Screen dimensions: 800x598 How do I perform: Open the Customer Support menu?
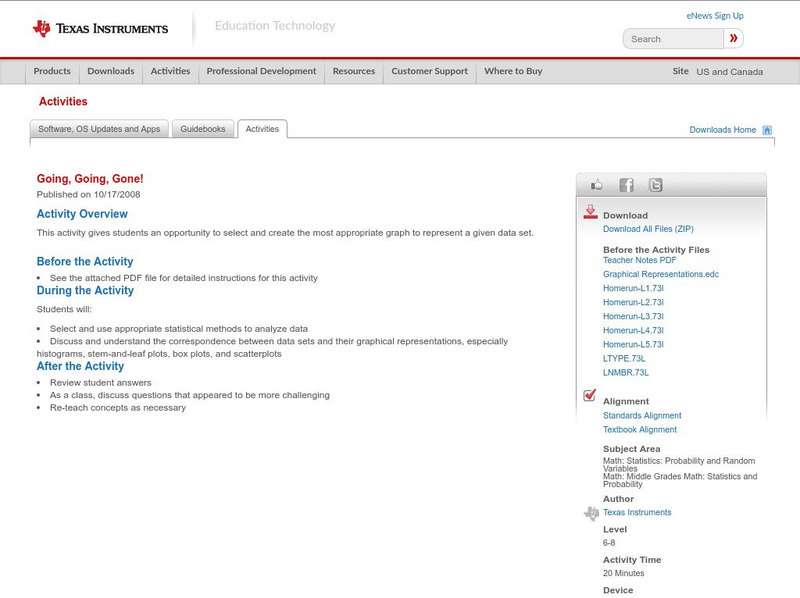point(430,71)
